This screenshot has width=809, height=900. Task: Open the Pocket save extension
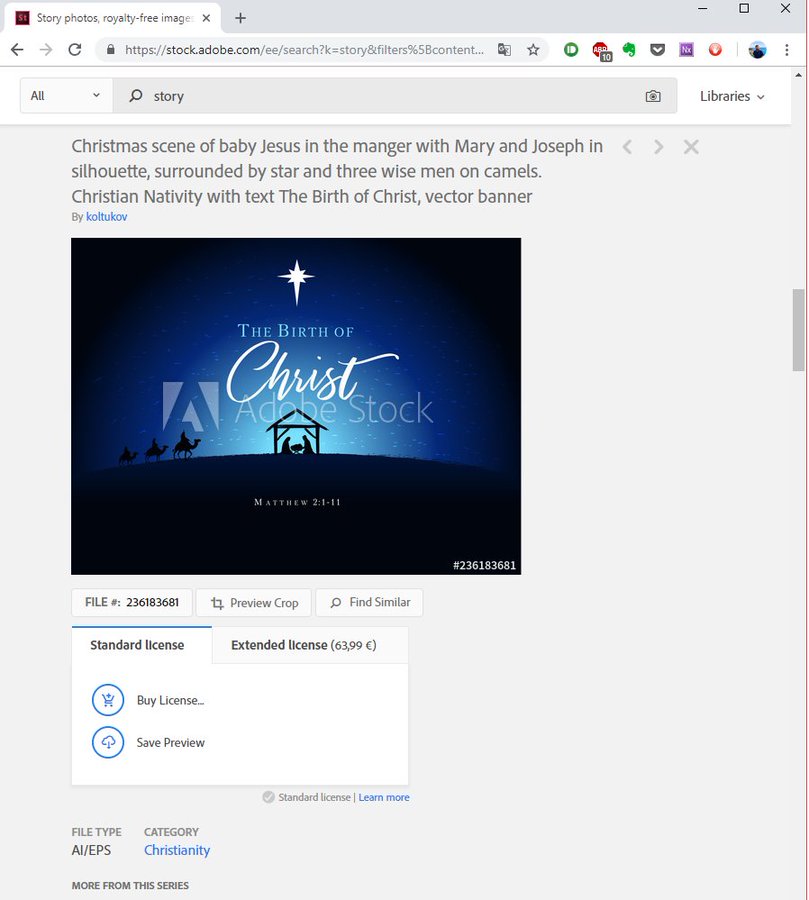(657, 50)
